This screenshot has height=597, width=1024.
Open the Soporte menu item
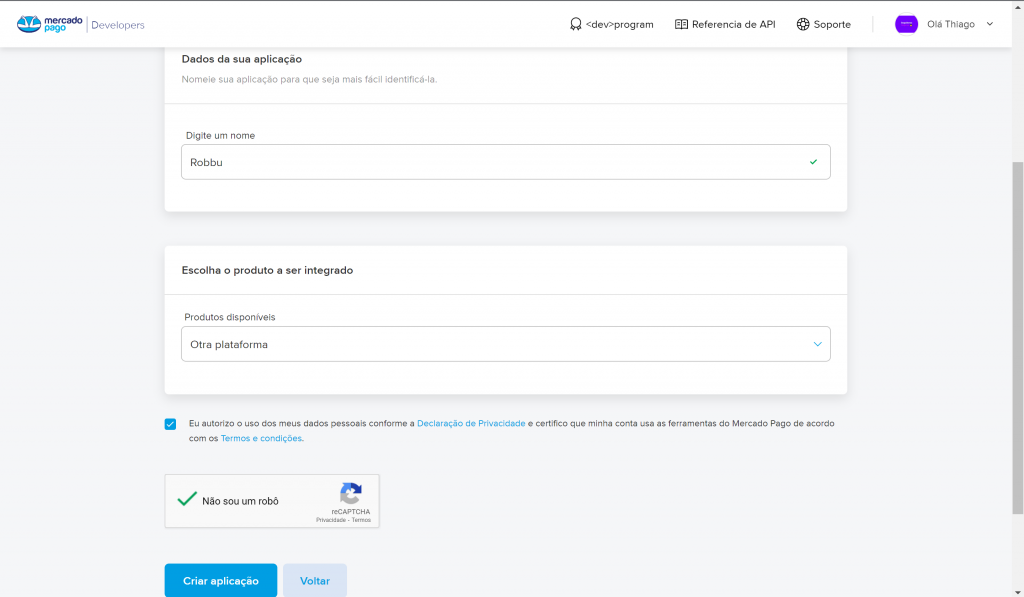(832, 24)
